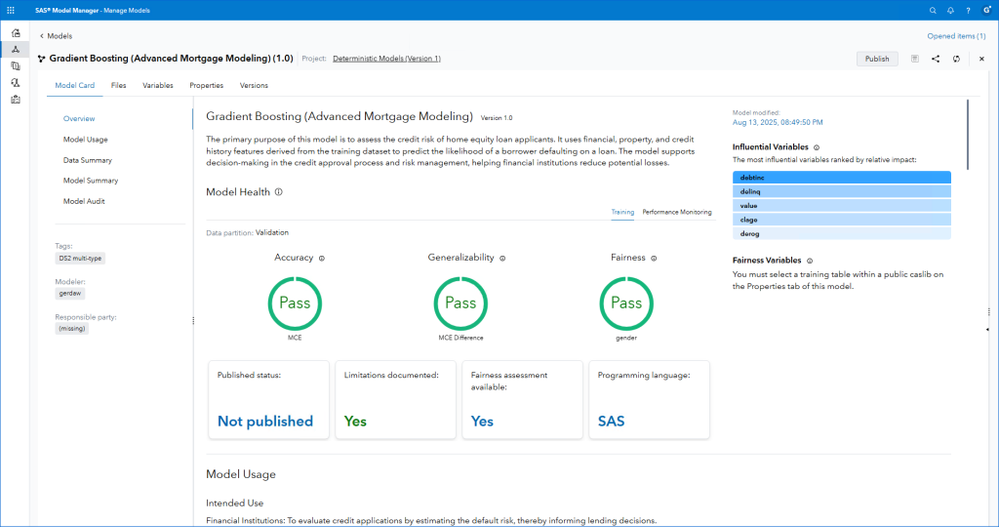This screenshot has width=999, height=527.
Task: Click the left pane splitter handle
Action: 193,321
